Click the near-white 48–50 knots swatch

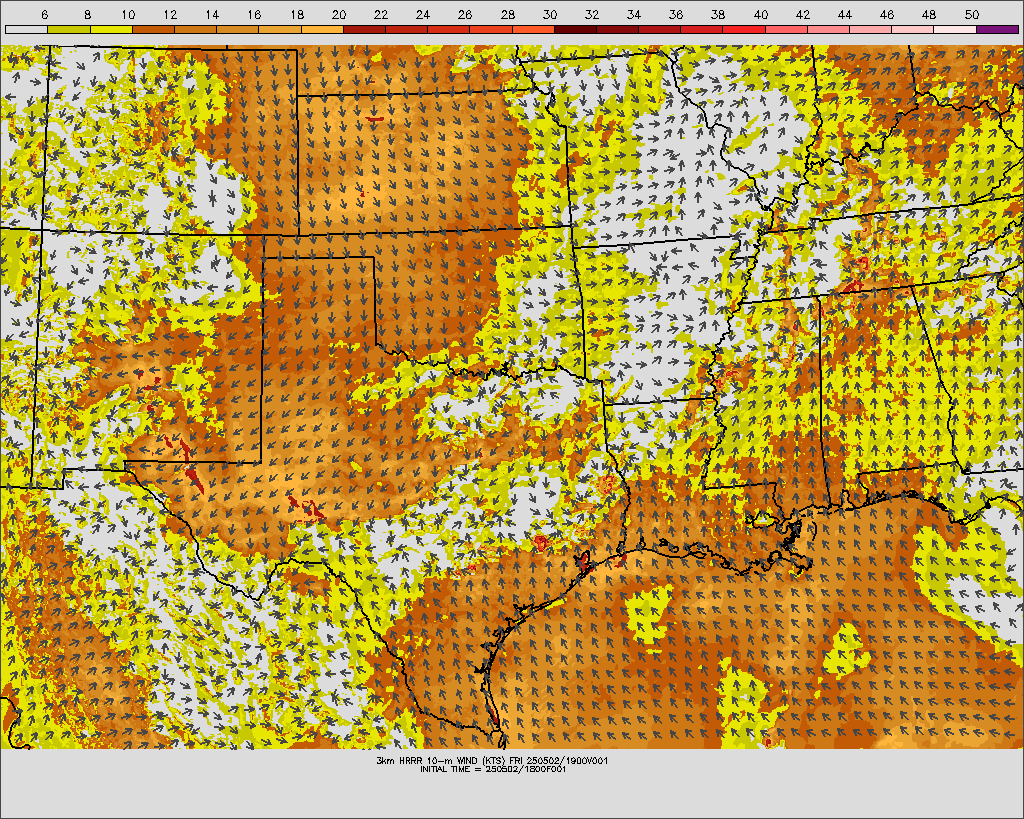955,29
